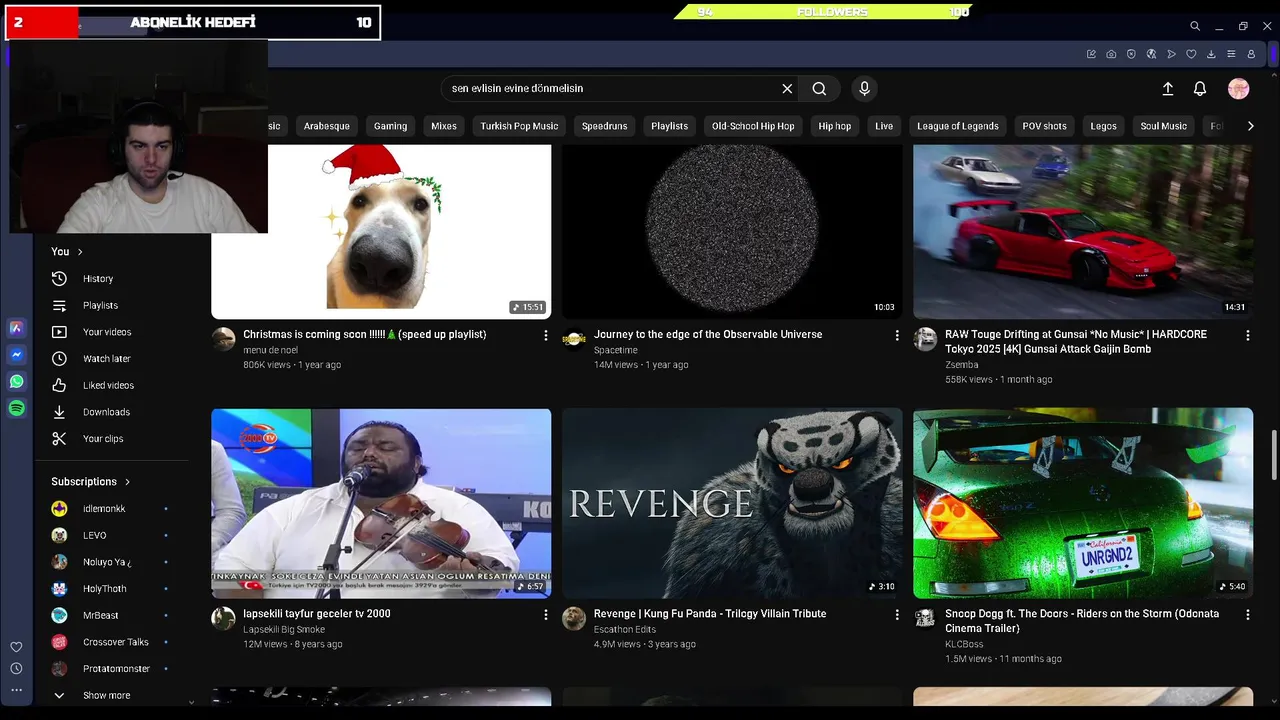
Task: Select the Gaming filter chip
Action: pyautogui.click(x=390, y=126)
